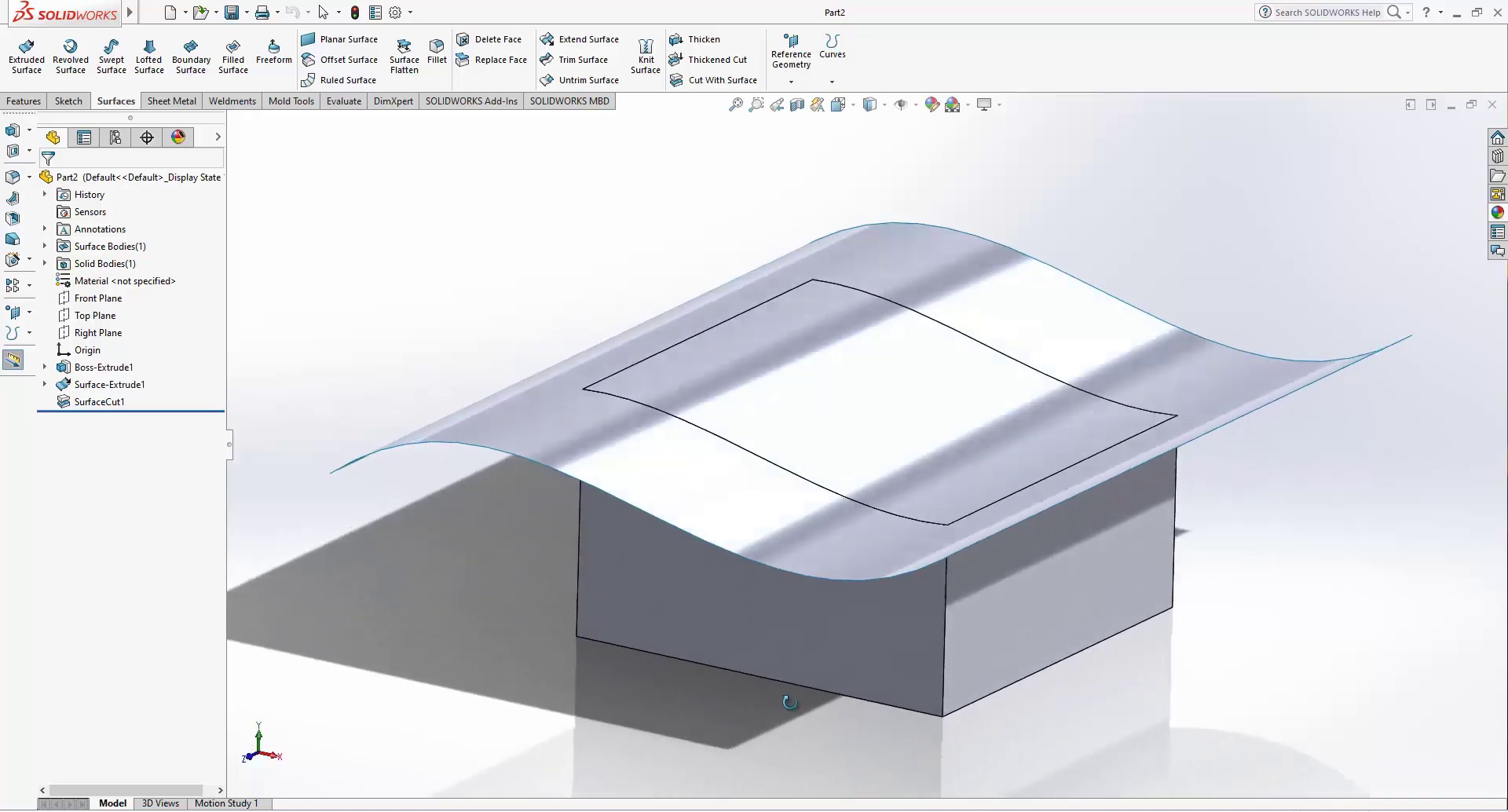
Task: Open the PropertyManager tab
Action: (x=84, y=137)
